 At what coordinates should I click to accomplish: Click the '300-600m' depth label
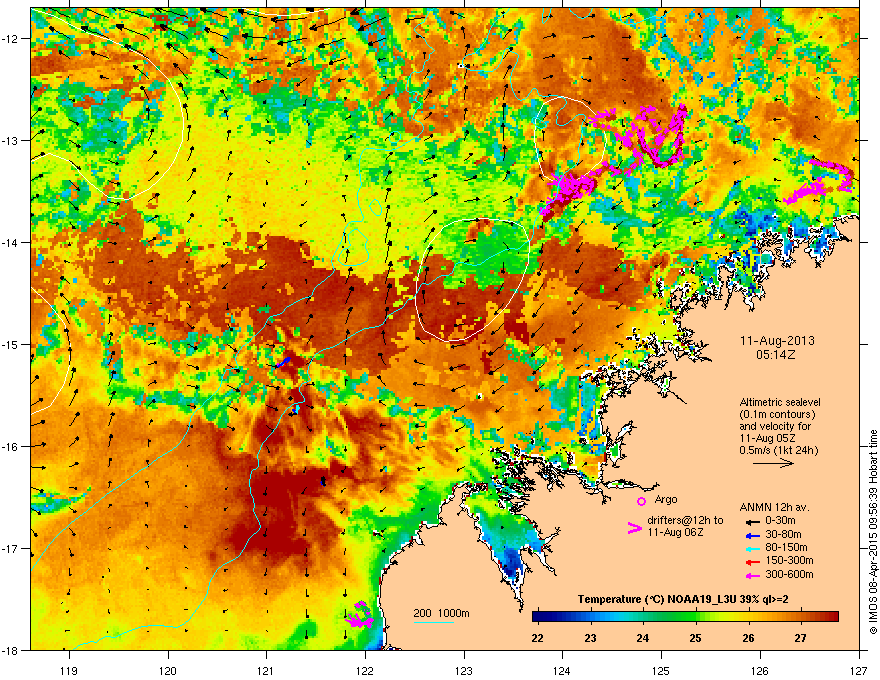[789, 575]
